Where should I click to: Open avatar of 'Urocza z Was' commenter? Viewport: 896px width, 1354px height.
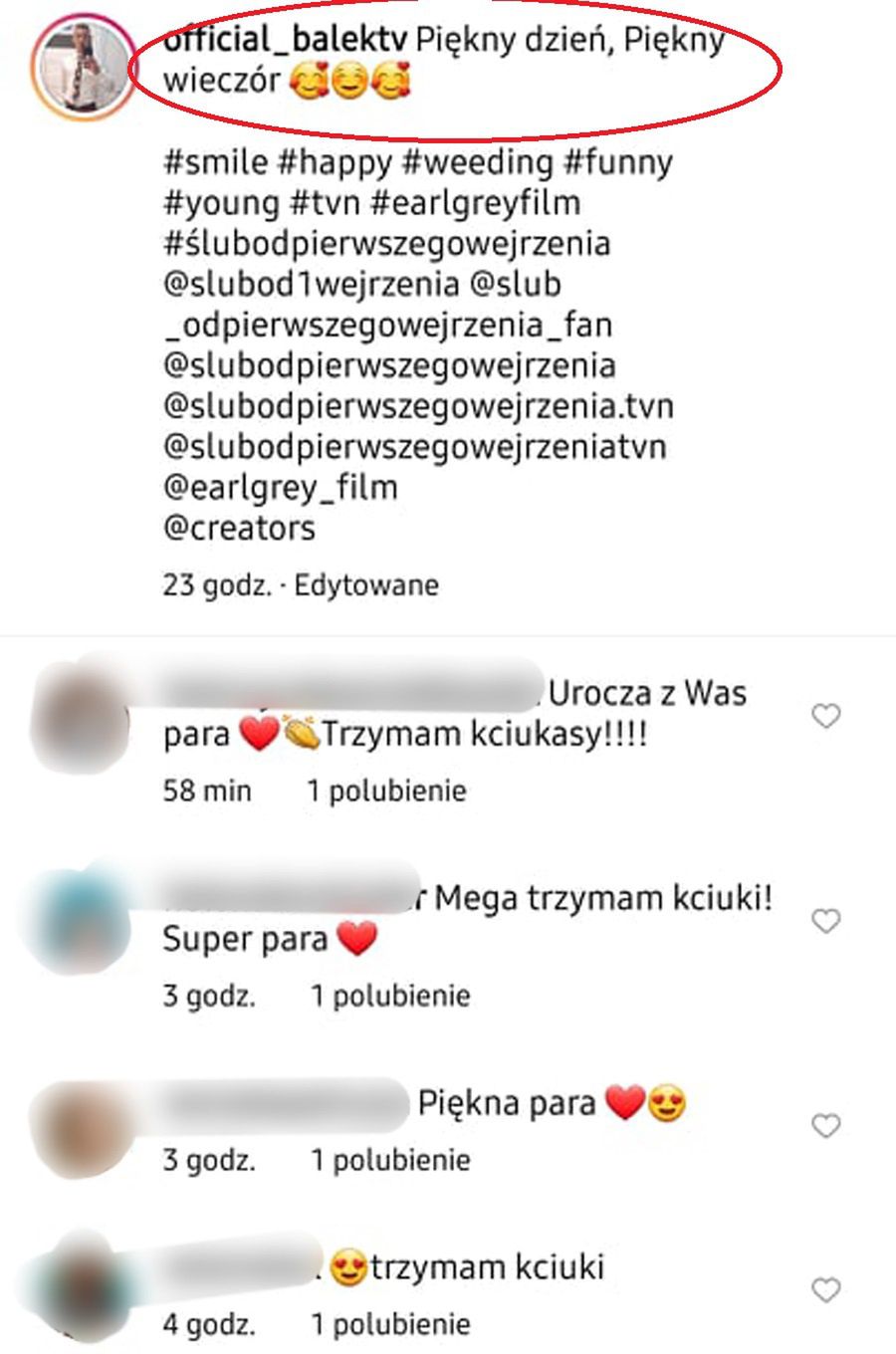pos(82,716)
